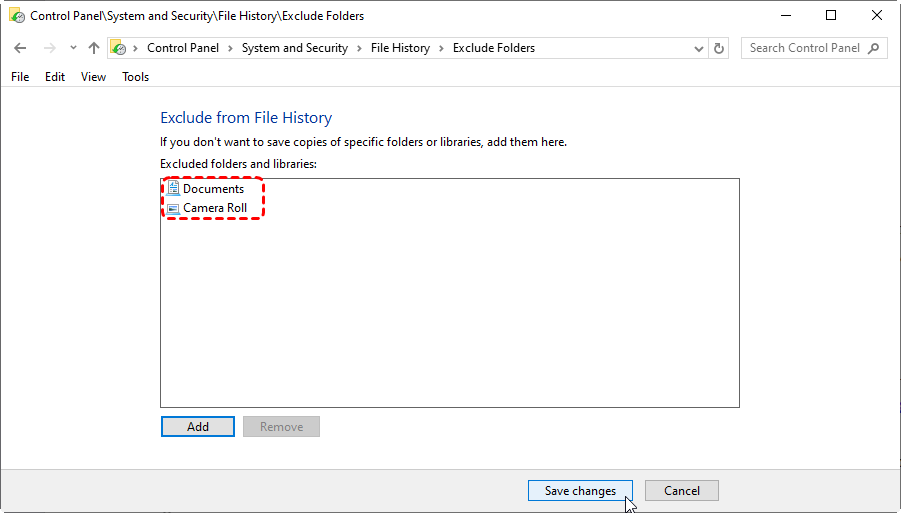Go to System and Security breadcrumb
The width and height of the screenshot is (901, 513).
pos(294,48)
